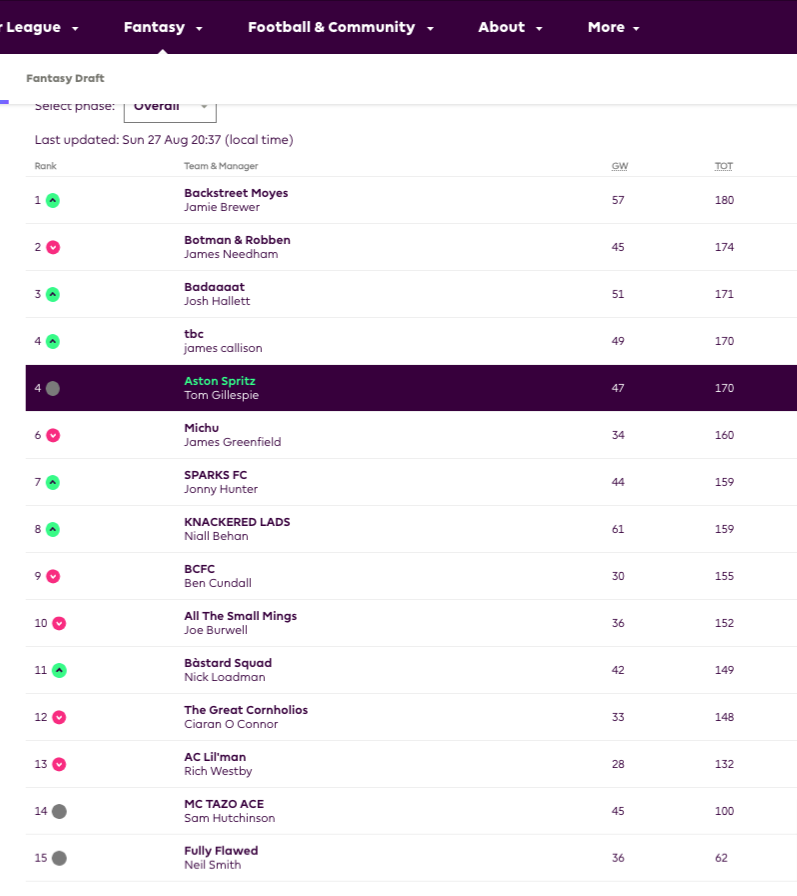Open The Great Cornholios team link

(246, 710)
